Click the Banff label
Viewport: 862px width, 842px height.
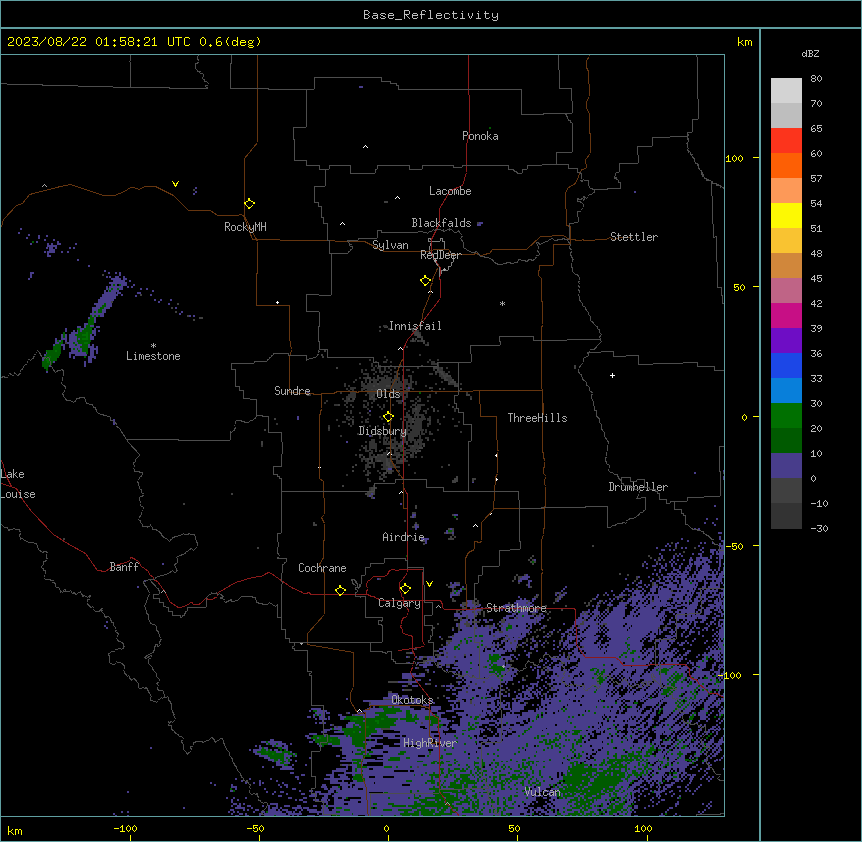124,567
